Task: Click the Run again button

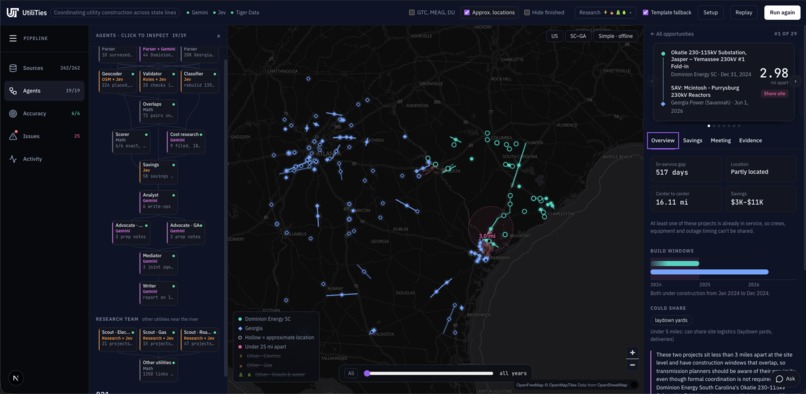Action: point(782,12)
